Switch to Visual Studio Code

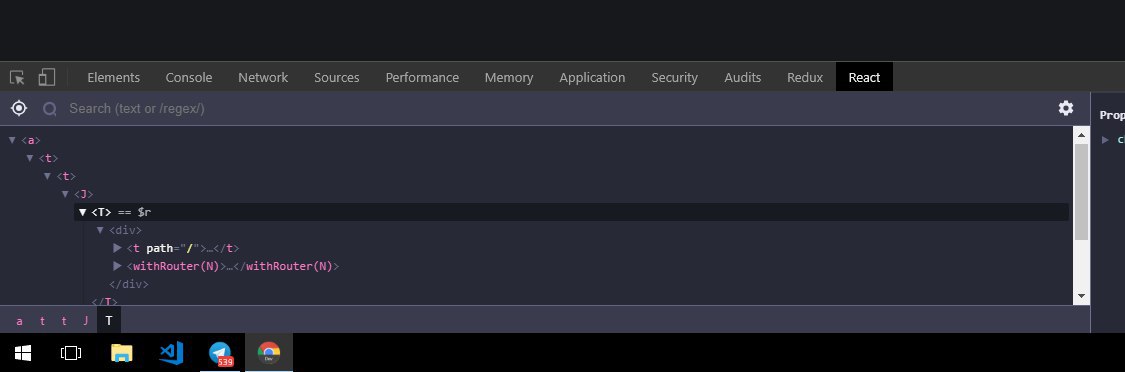tap(171, 353)
